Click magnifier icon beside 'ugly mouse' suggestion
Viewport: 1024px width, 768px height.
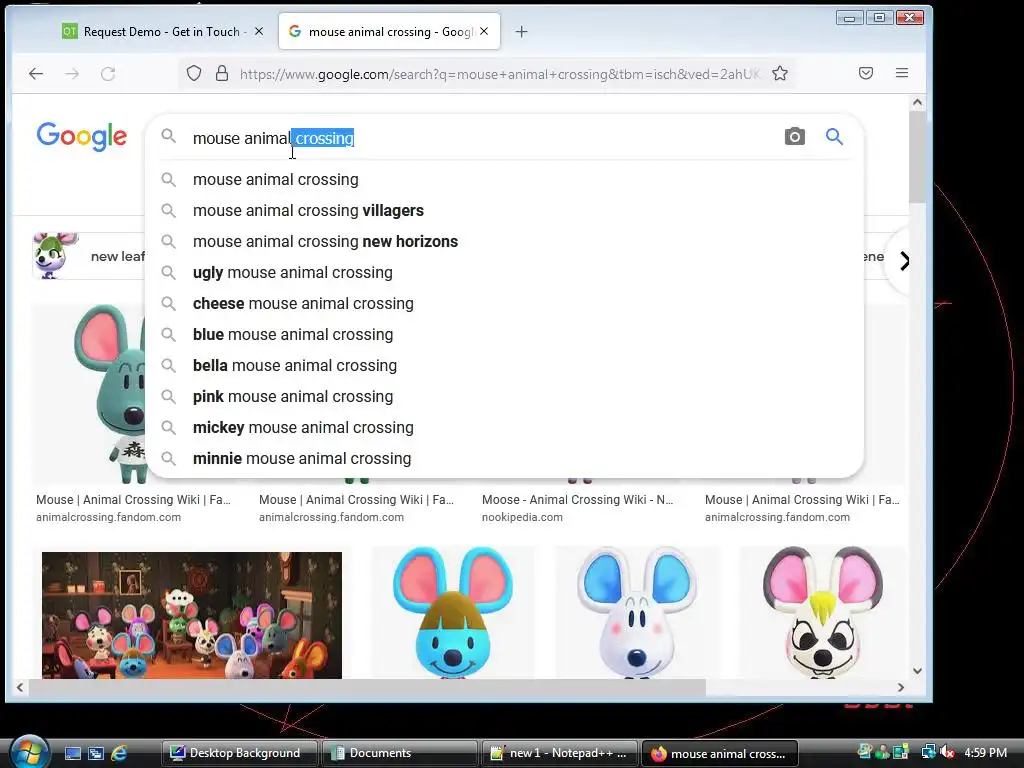(x=168, y=272)
